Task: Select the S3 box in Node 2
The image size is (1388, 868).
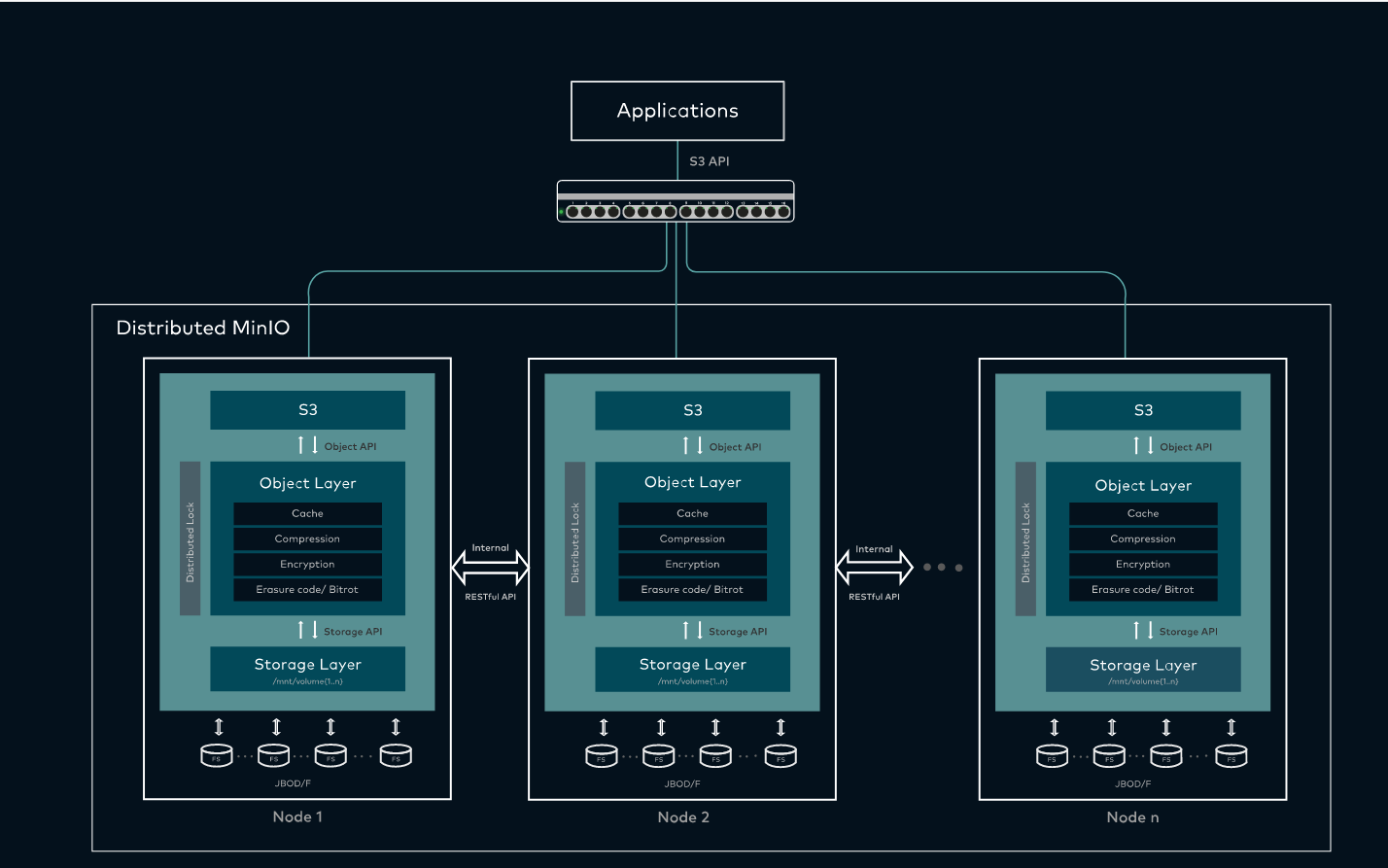Action: coord(693,410)
